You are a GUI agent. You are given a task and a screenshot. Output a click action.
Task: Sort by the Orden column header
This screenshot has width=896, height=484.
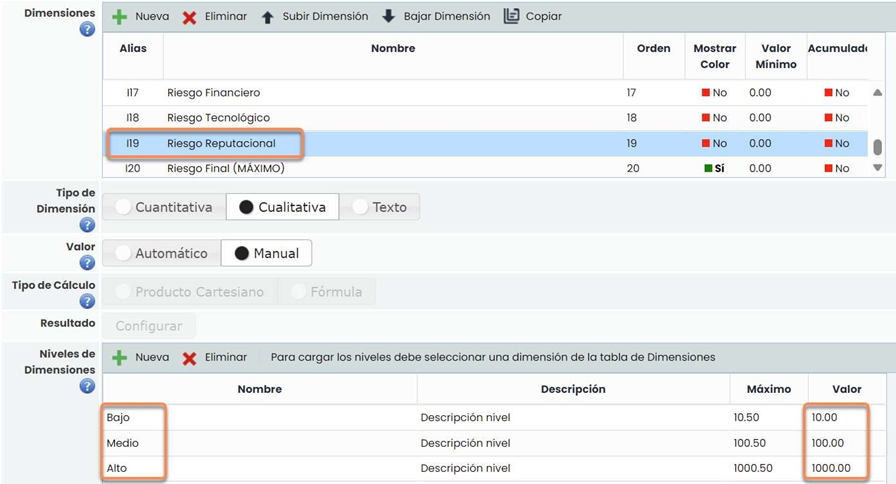(x=653, y=49)
